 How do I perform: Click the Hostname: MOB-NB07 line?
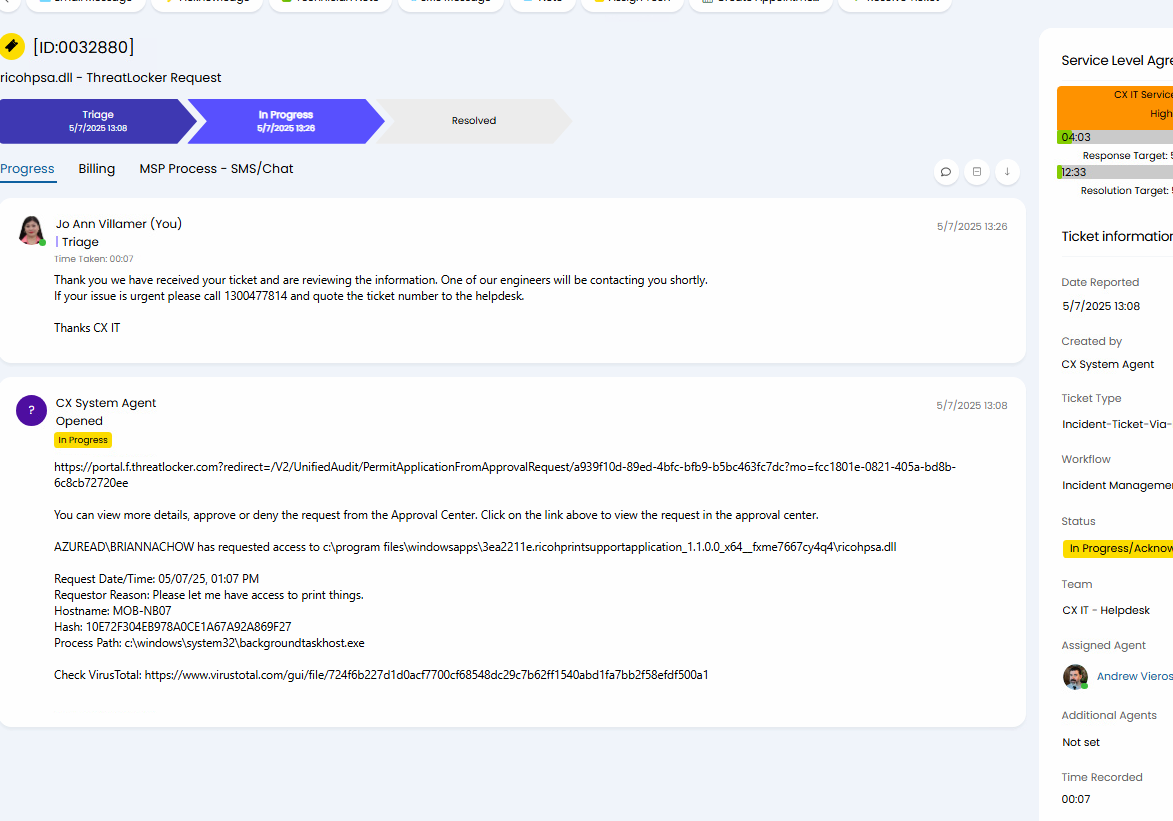click(x=112, y=611)
